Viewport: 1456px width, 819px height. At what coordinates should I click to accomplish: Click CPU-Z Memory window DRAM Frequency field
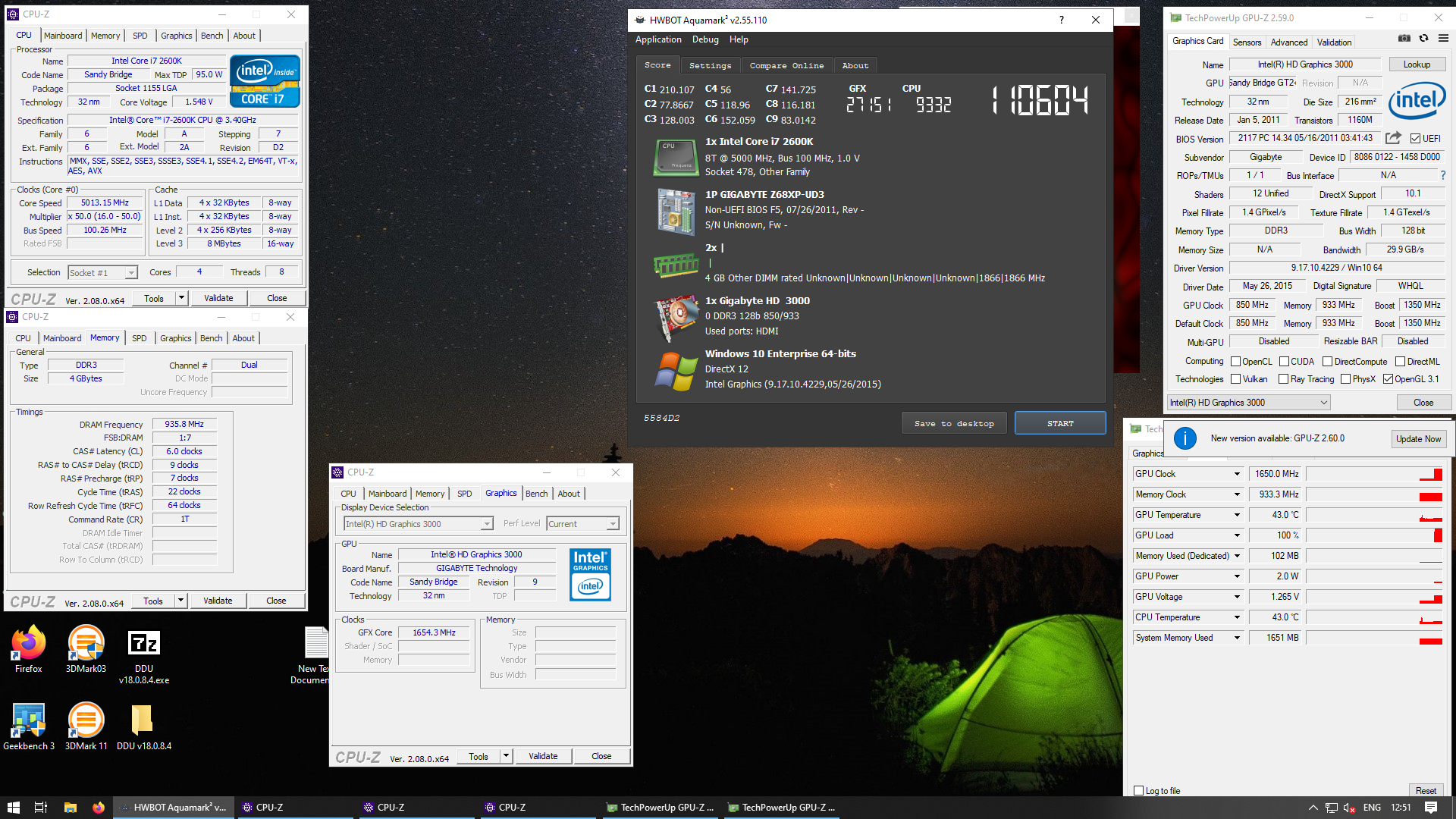point(184,425)
